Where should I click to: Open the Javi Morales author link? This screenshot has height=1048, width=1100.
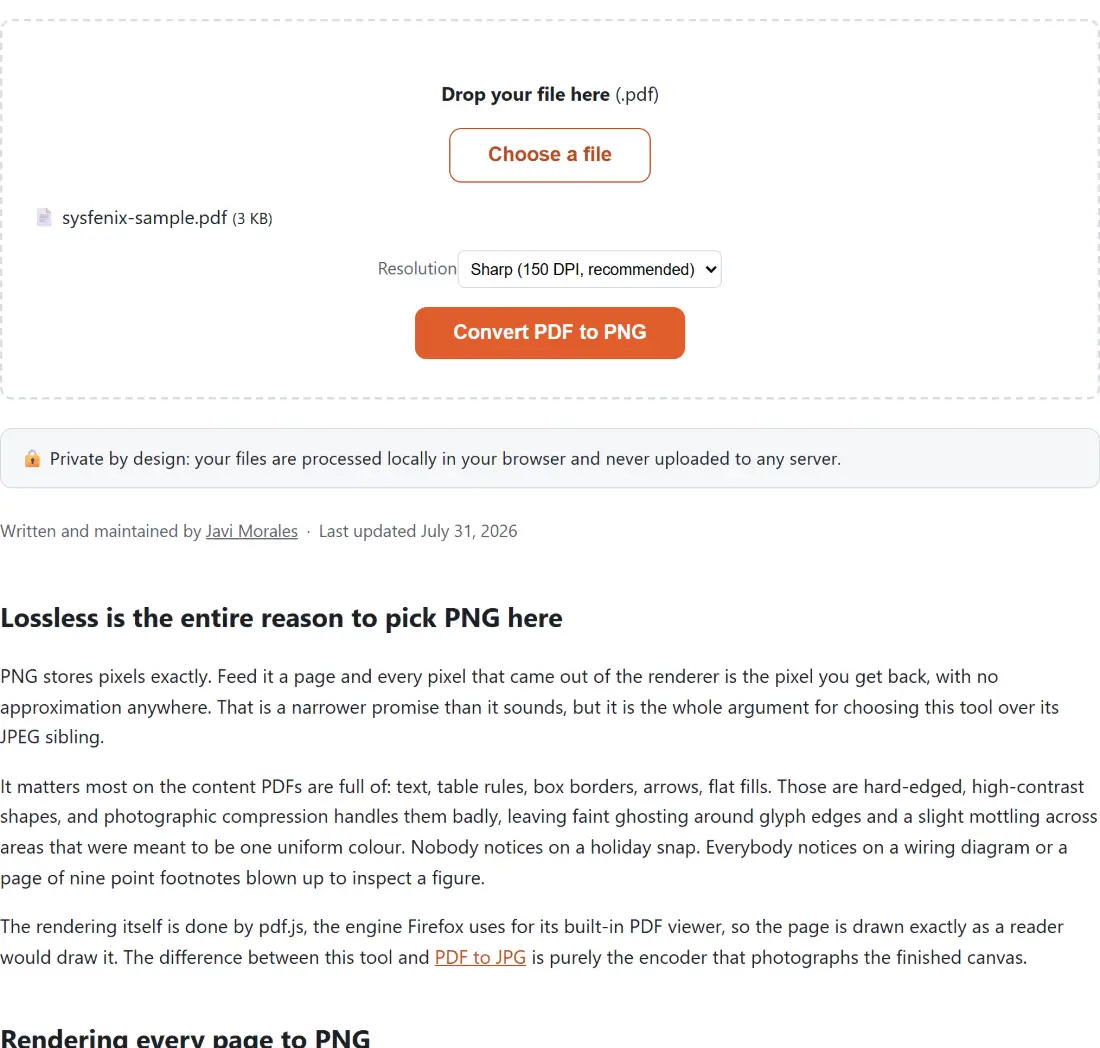(252, 531)
